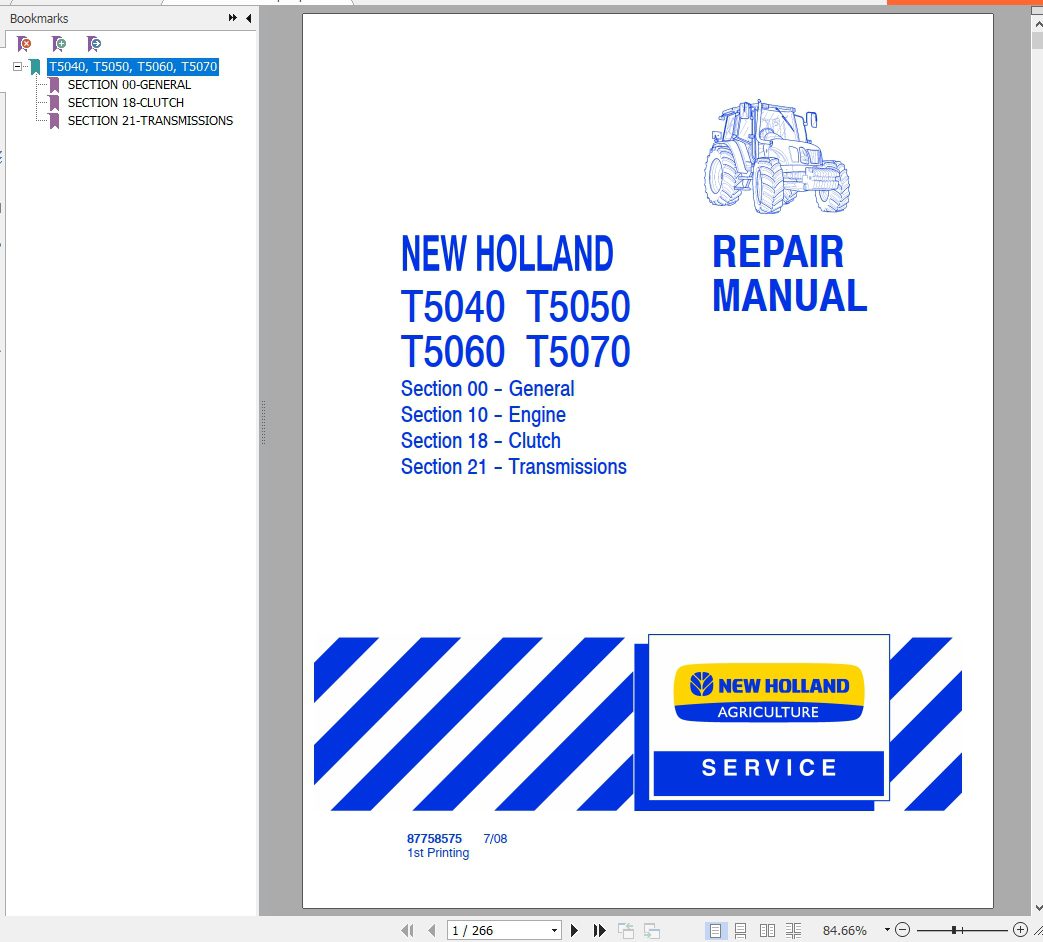Click the zoom out minus button
This screenshot has height=942, width=1043.
[x=902, y=929]
